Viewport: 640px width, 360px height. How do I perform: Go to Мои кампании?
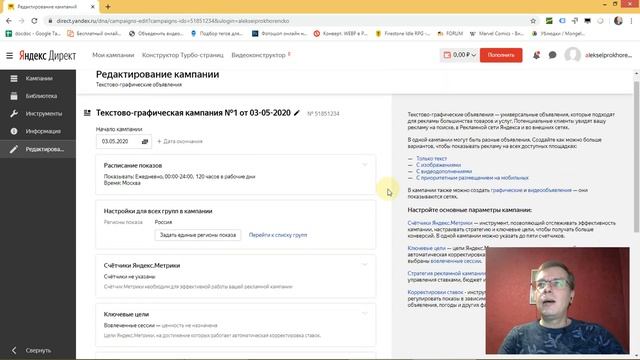click(x=113, y=55)
